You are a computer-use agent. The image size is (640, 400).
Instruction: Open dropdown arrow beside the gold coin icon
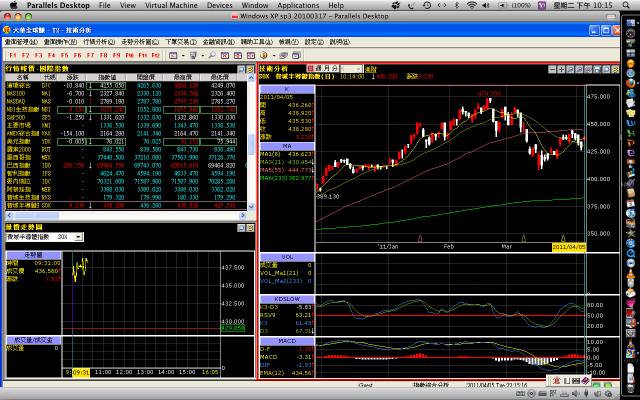pos(273,56)
